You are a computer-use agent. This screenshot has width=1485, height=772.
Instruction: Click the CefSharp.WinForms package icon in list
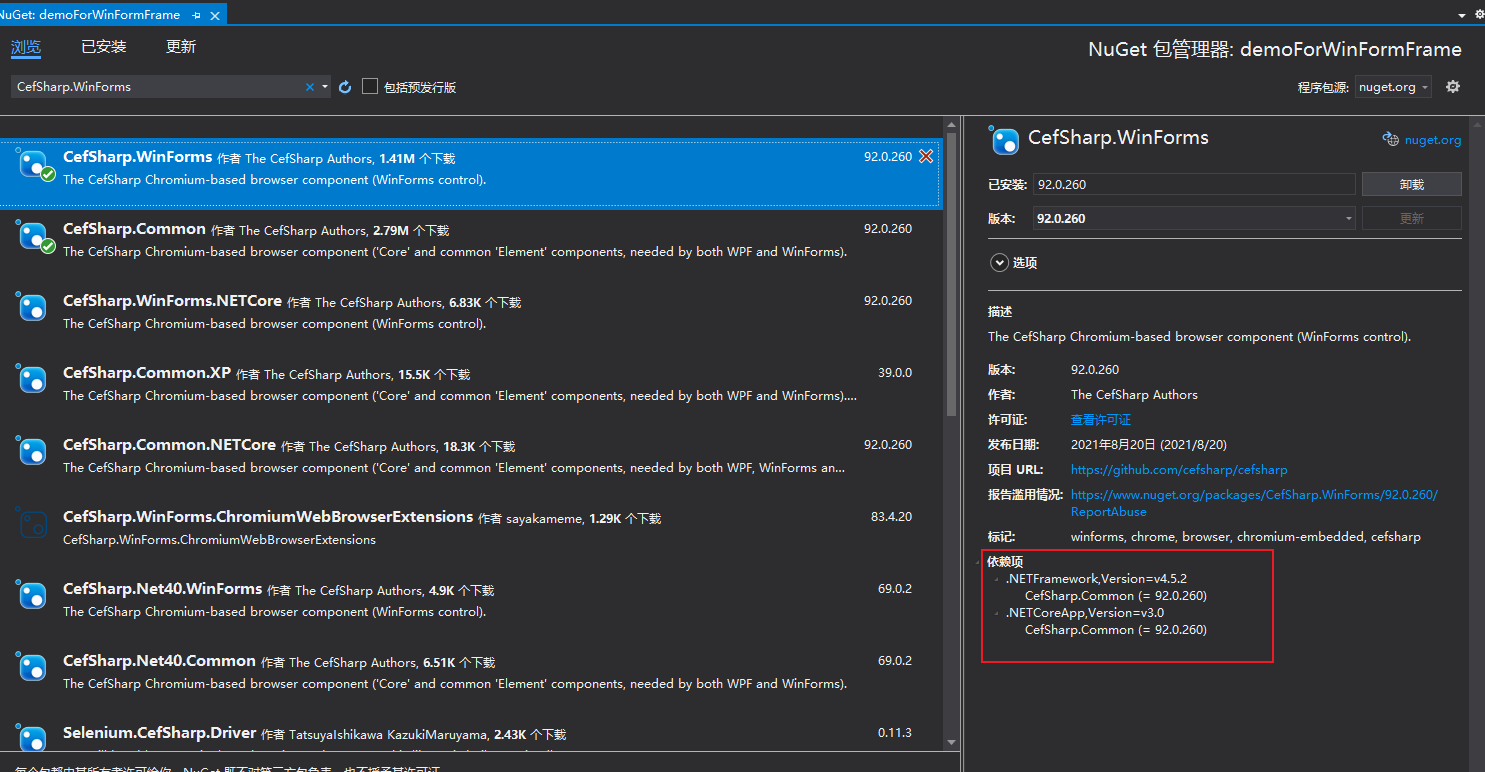35,164
